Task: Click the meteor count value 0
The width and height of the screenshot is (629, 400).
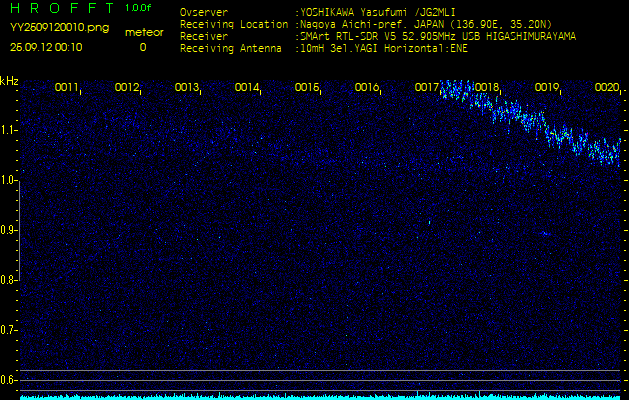Action: (x=142, y=47)
